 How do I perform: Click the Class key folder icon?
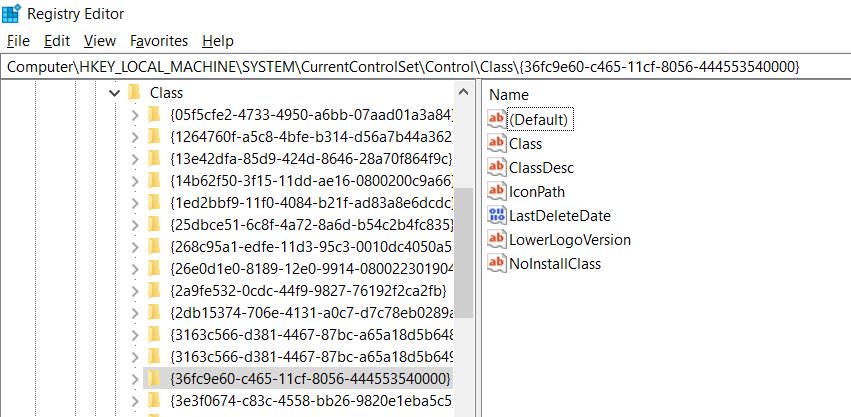(135, 92)
